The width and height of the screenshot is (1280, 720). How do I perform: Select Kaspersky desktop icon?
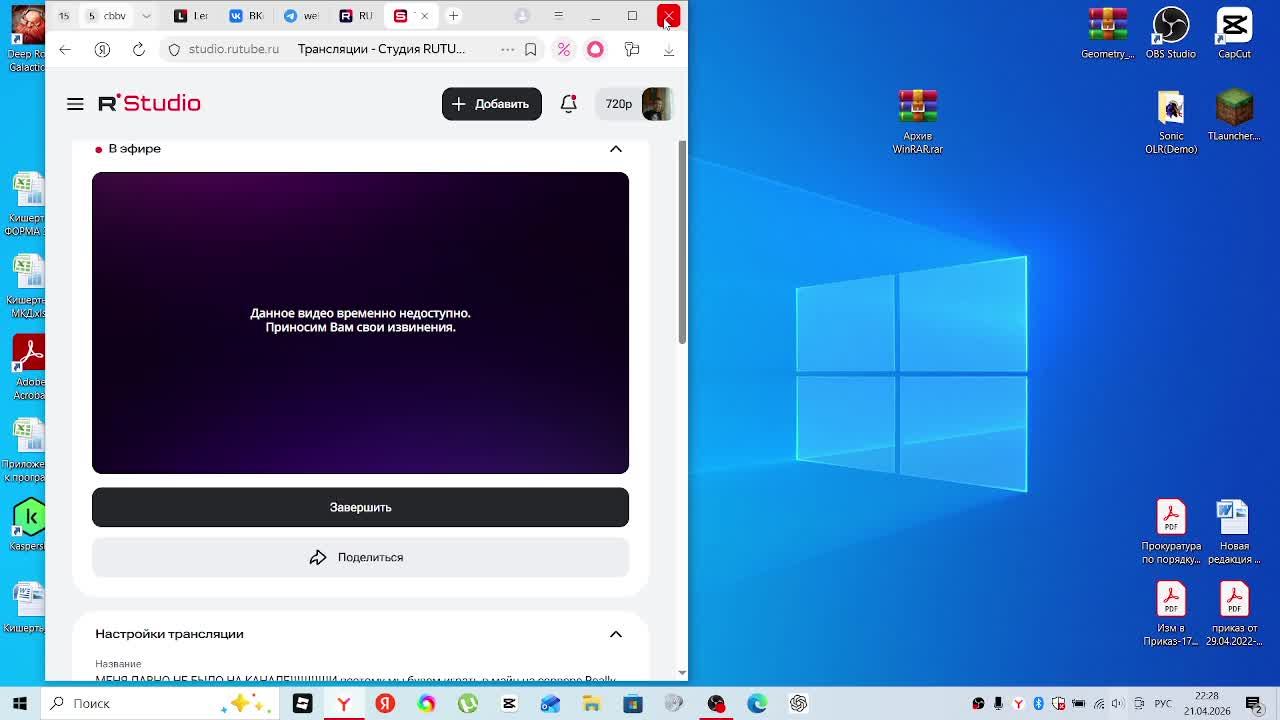click(x=29, y=525)
